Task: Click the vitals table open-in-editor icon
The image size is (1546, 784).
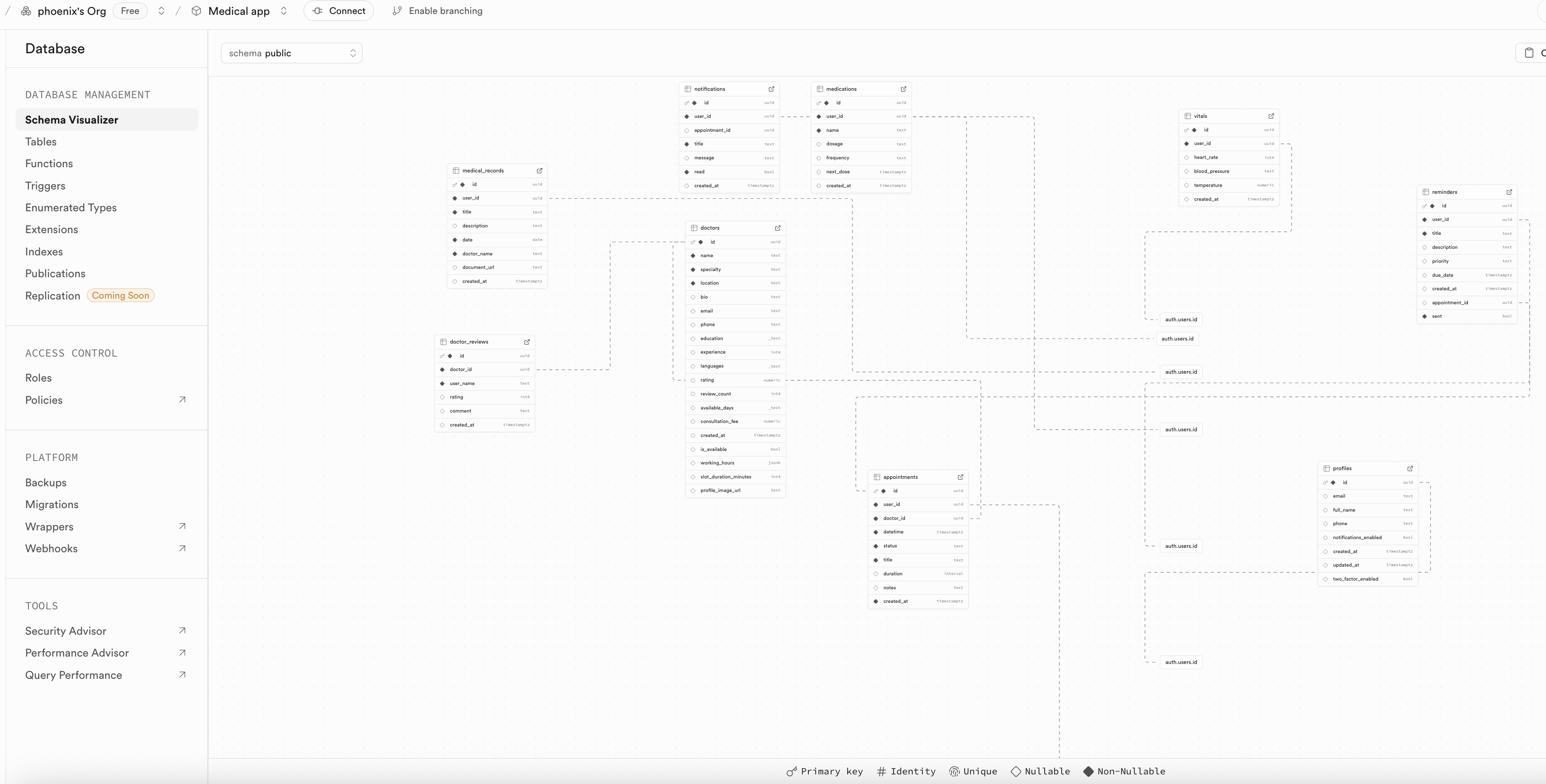Action: point(1271,116)
